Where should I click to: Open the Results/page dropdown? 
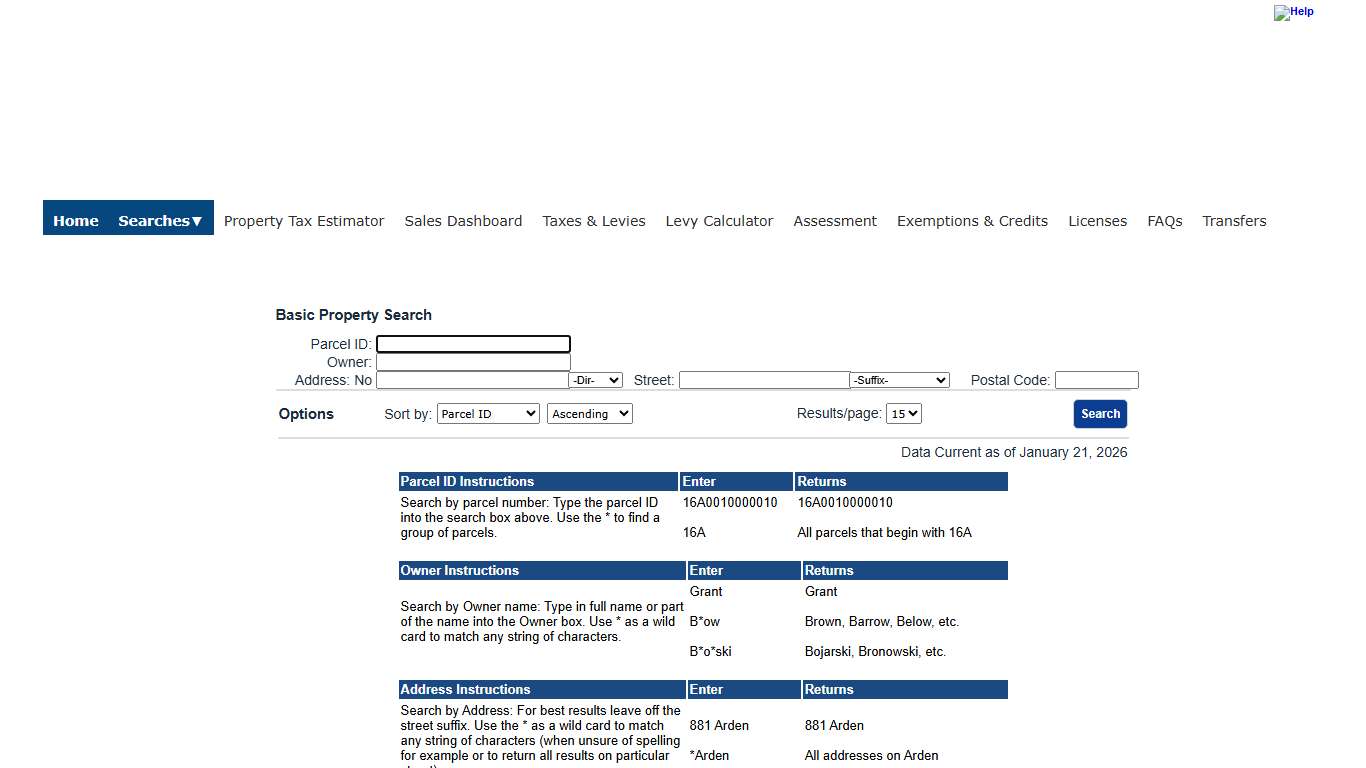click(x=904, y=413)
